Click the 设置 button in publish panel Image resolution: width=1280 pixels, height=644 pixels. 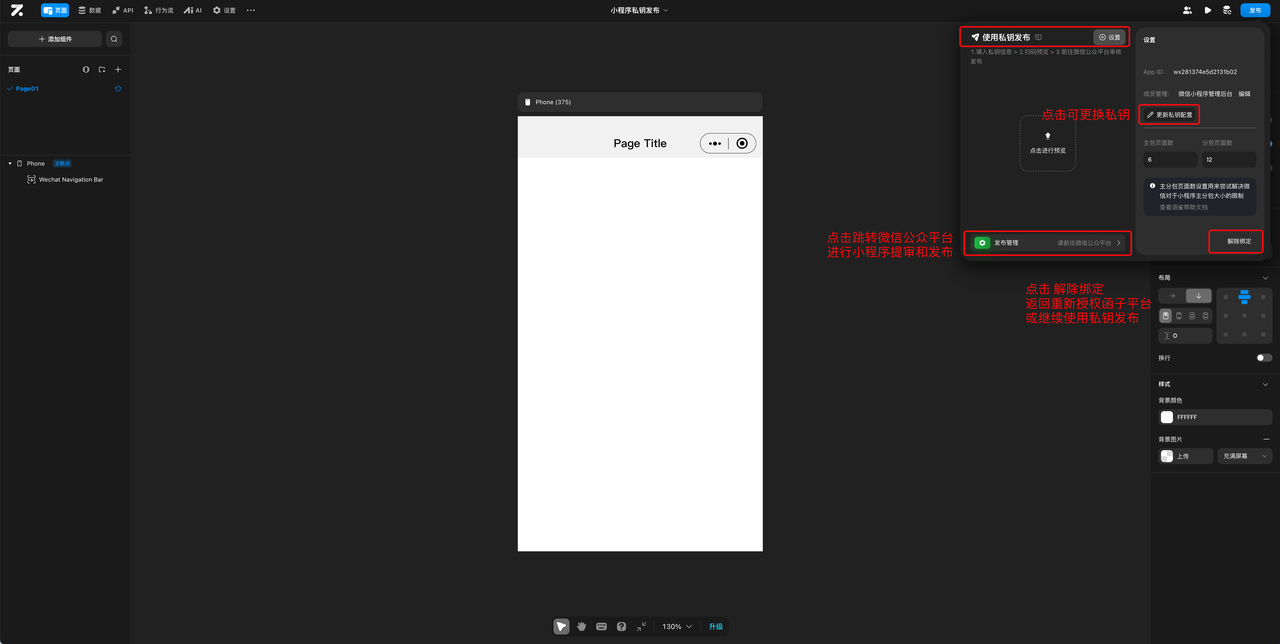[x=1110, y=37]
